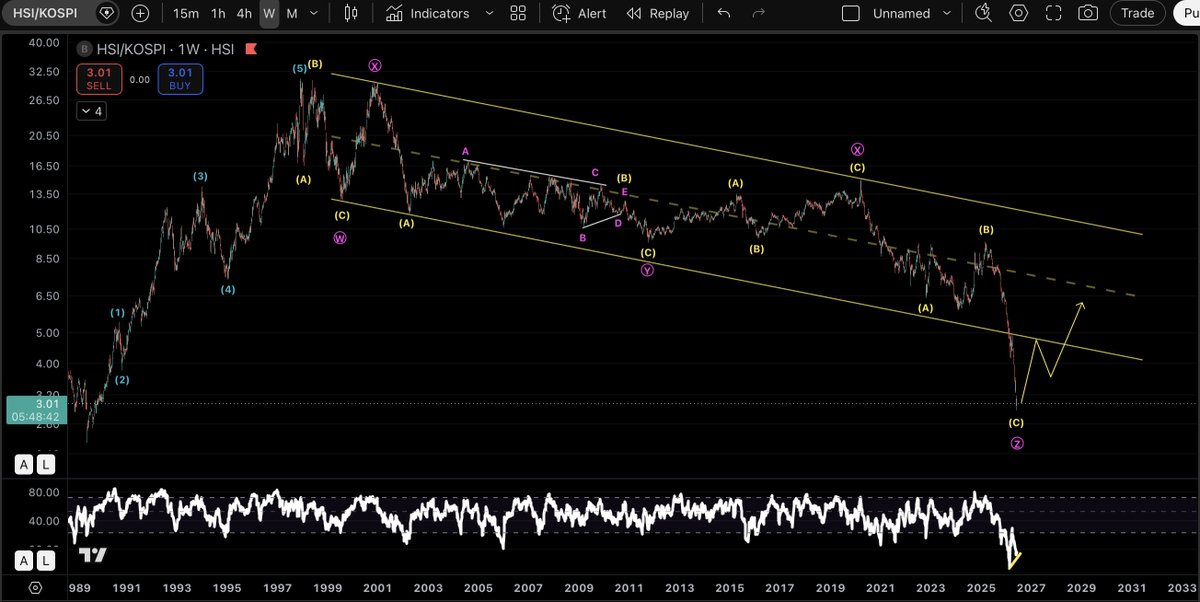Select the blue (3) wave label
This screenshot has width=1200, height=602.
[200, 177]
